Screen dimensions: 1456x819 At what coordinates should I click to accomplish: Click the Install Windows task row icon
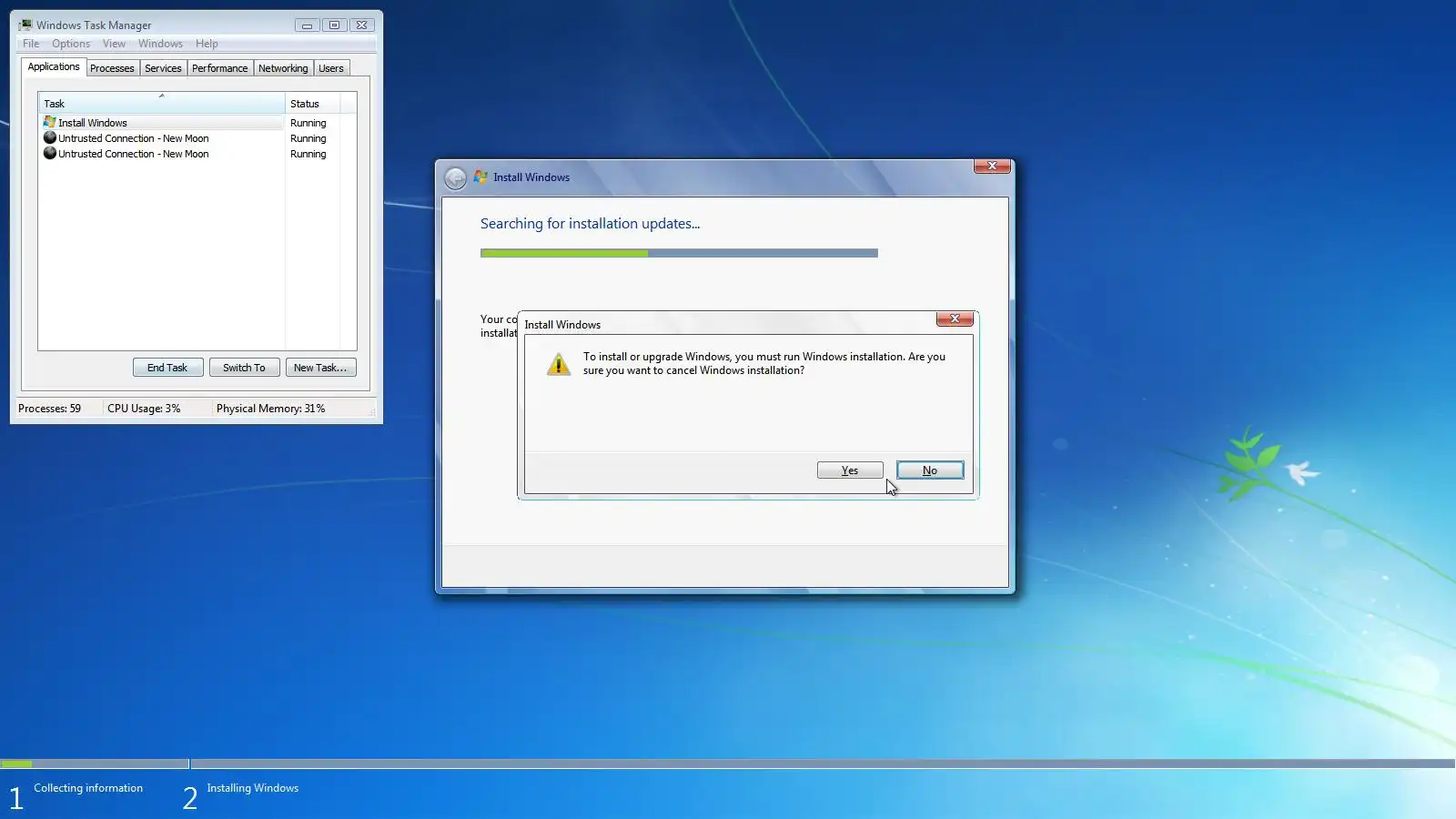point(50,122)
